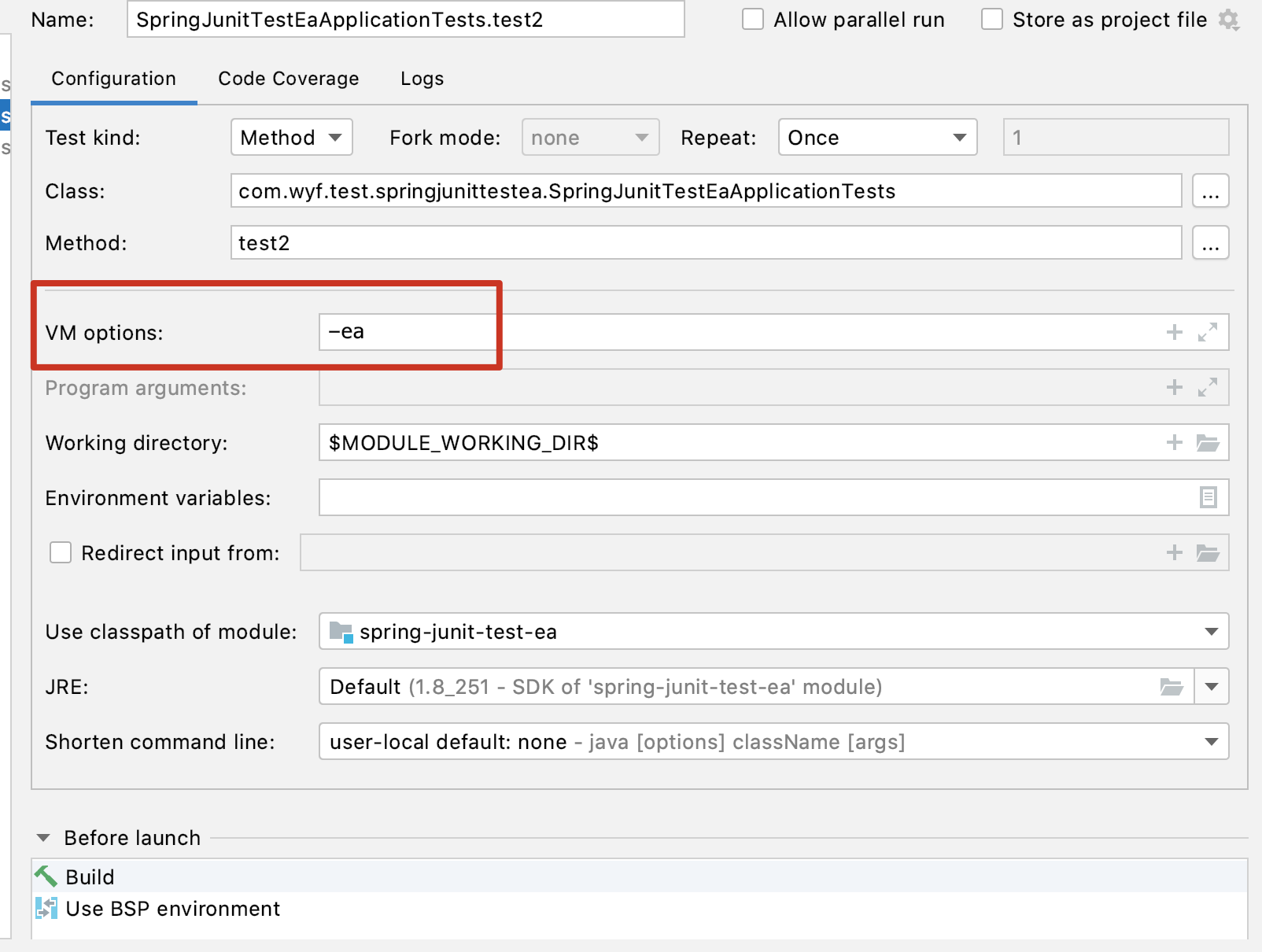Insert macro in Working directory via plus icon
This screenshot has width=1262, height=952.
(1175, 442)
